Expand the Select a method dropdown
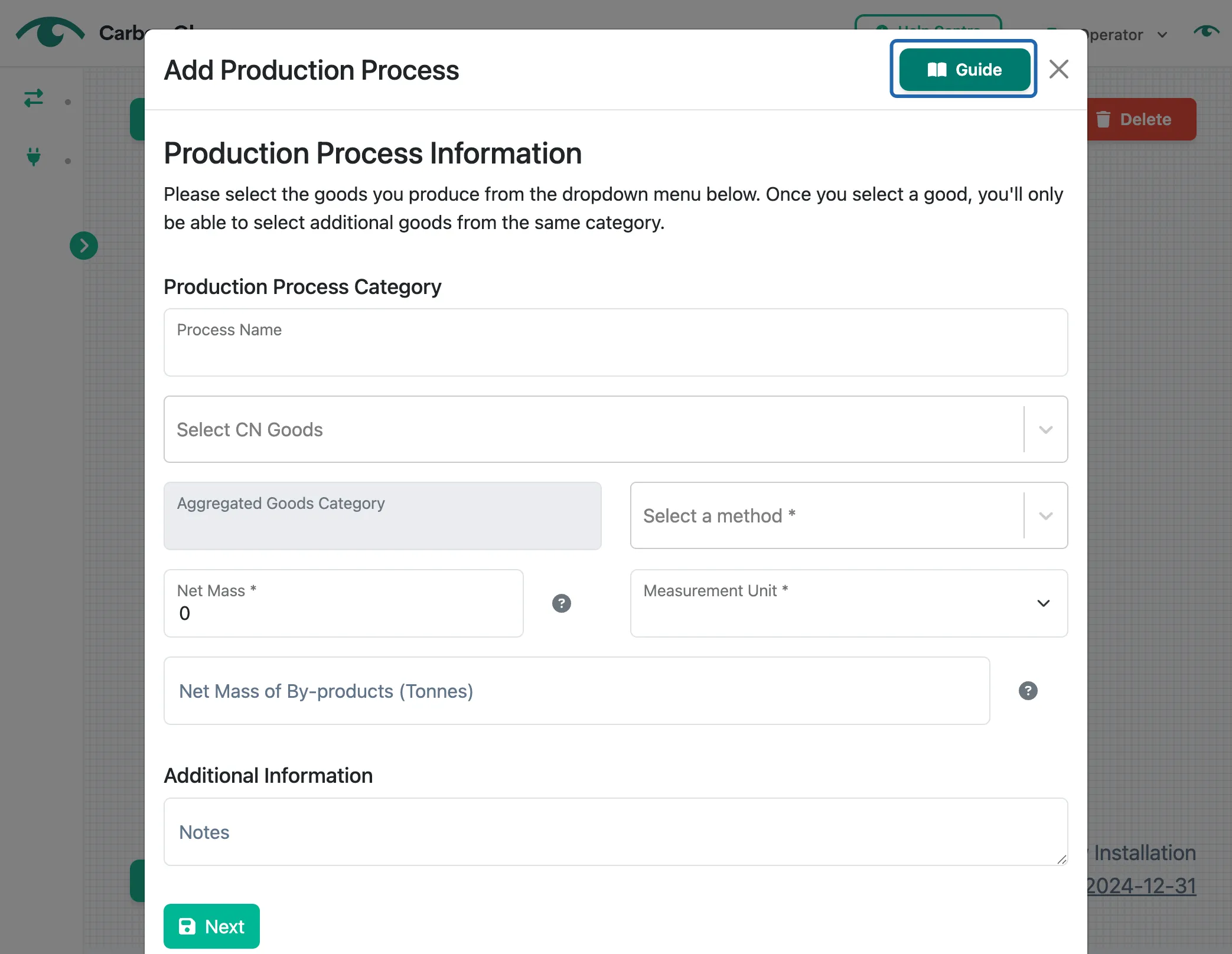This screenshot has width=1232, height=954. click(849, 515)
